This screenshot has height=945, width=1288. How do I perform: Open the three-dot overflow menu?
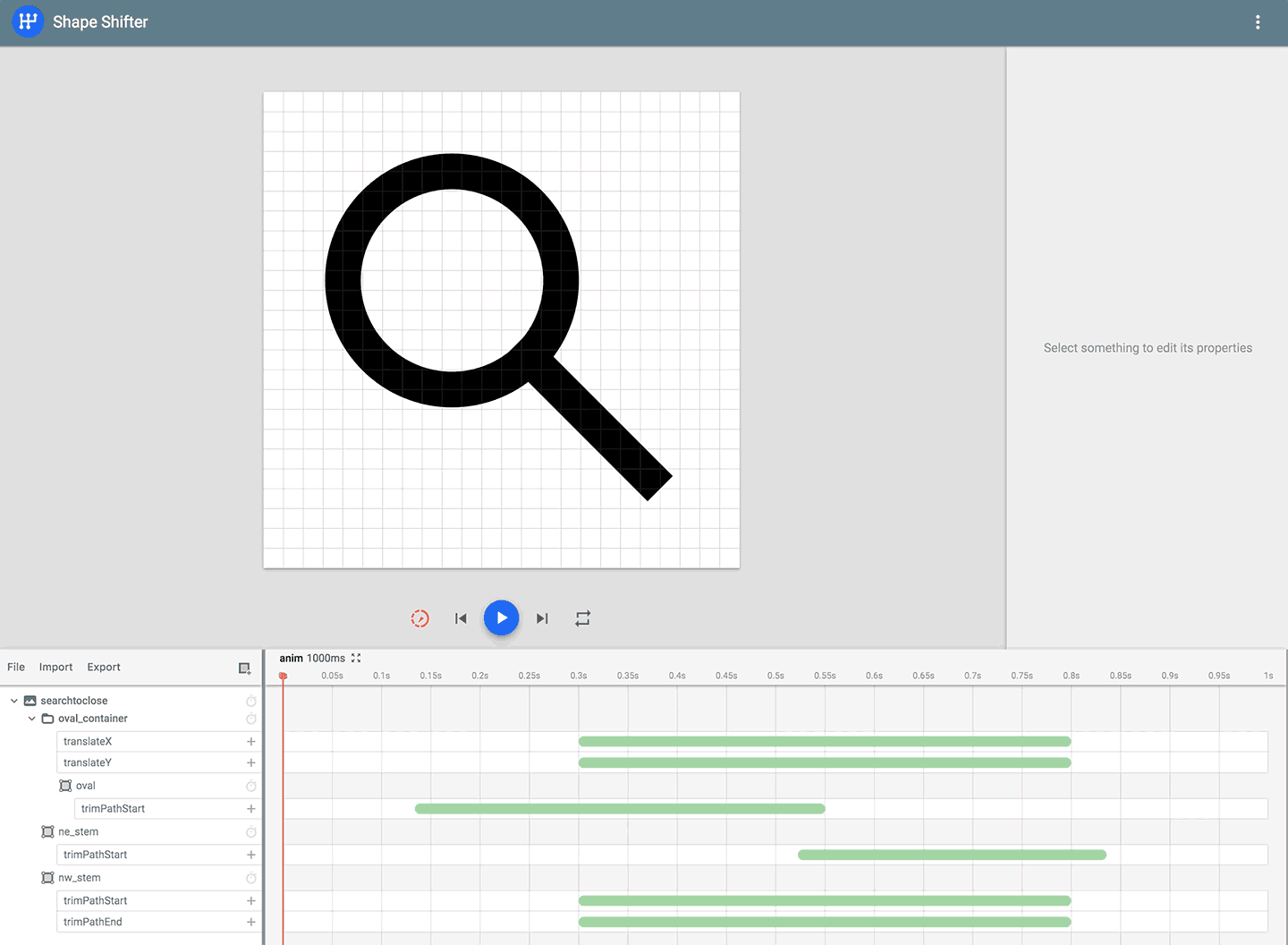pyautogui.click(x=1258, y=22)
